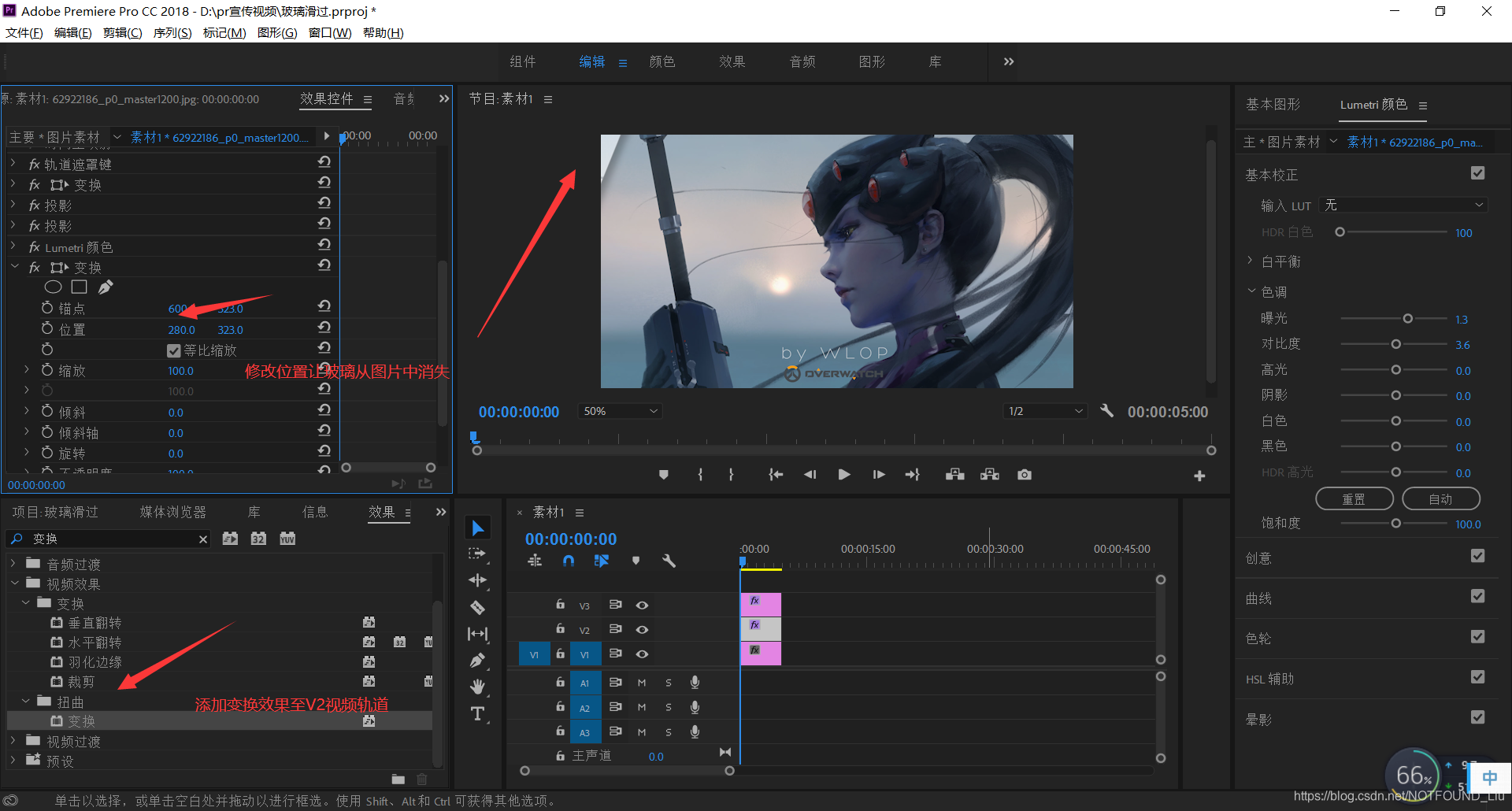Reset the 锚点 parameter
Screen dimensions: 1512x811
324,306
